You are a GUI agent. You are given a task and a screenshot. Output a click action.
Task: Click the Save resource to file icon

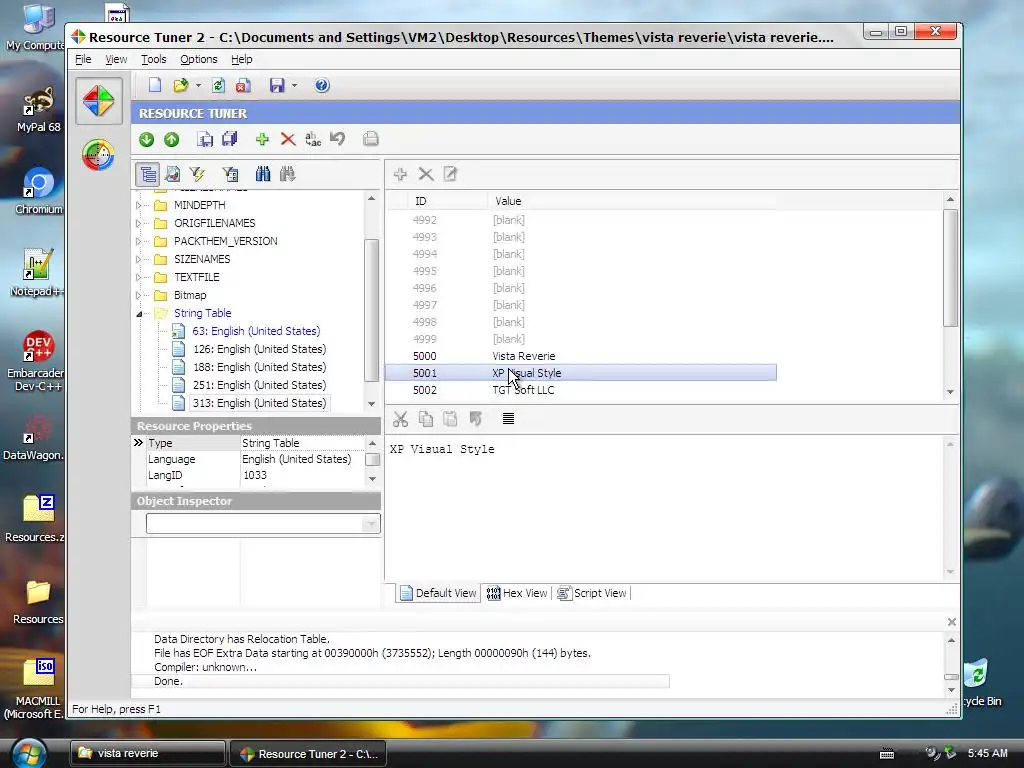point(205,139)
